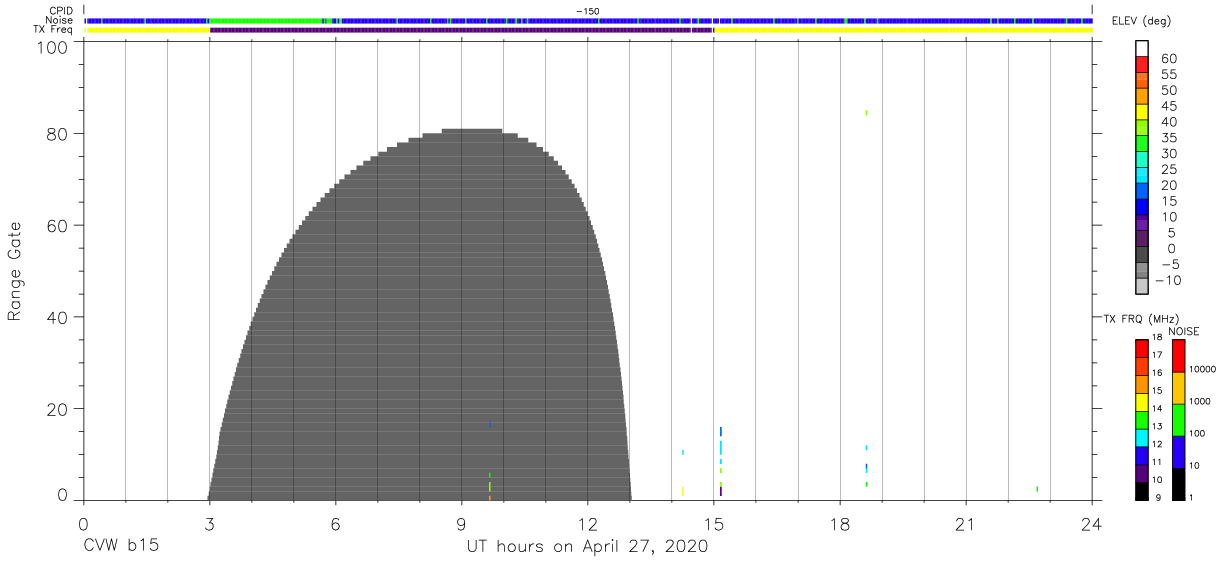Select the dark gray -5–0 degree ELEV swatch
The width and height of the screenshot is (1228, 567).
pos(1142,255)
